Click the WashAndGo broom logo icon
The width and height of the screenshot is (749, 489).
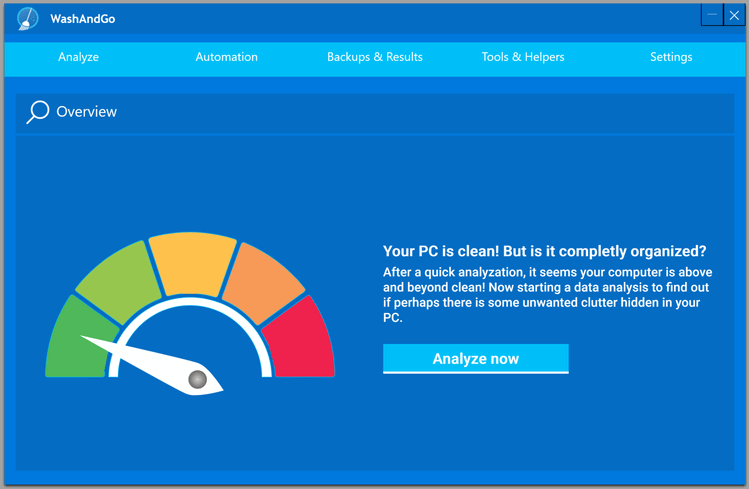(27, 19)
